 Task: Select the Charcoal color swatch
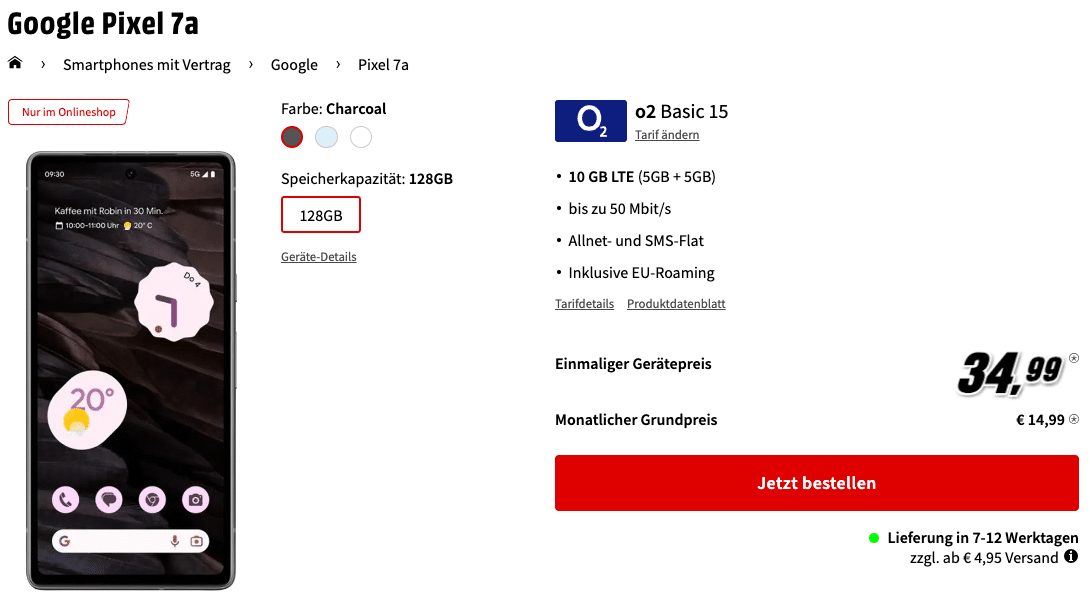pyautogui.click(x=292, y=137)
